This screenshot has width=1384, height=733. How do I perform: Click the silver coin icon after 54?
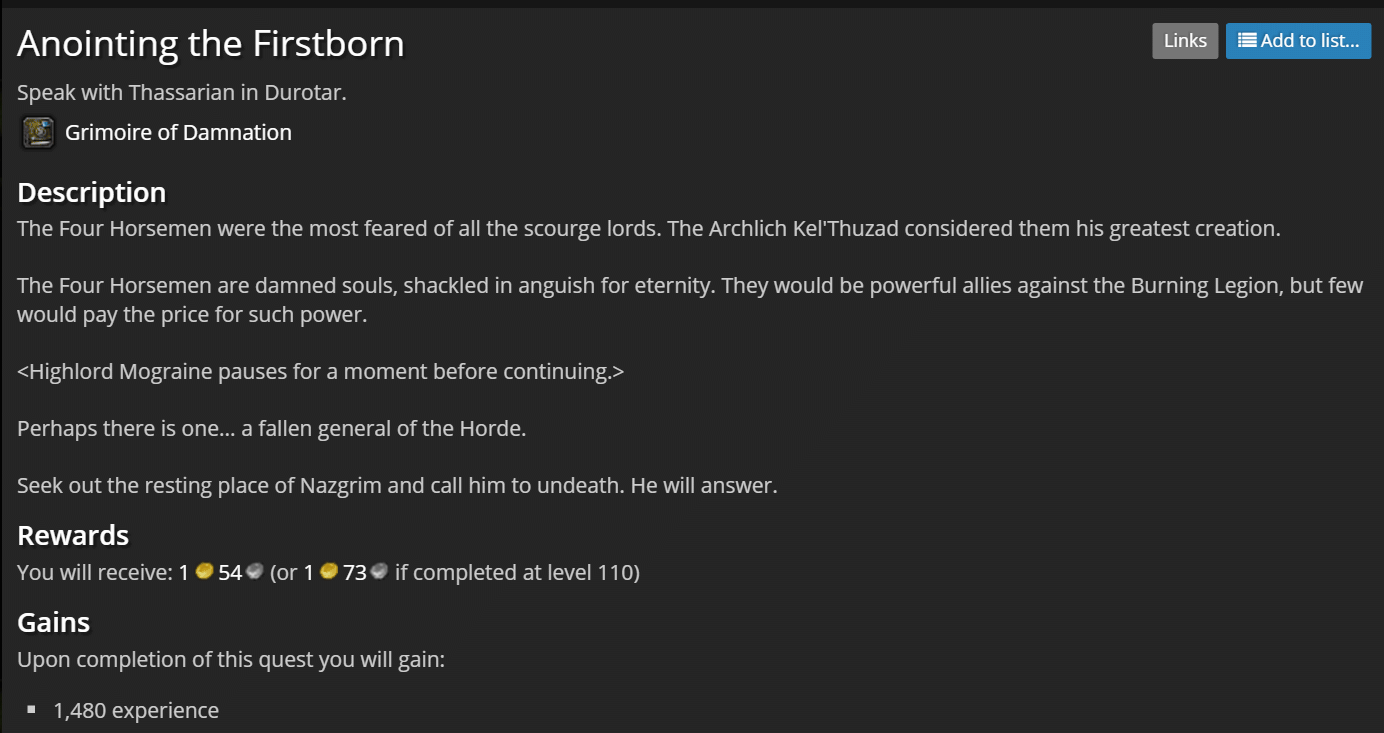pyautogui.click(x=254, y=572)
